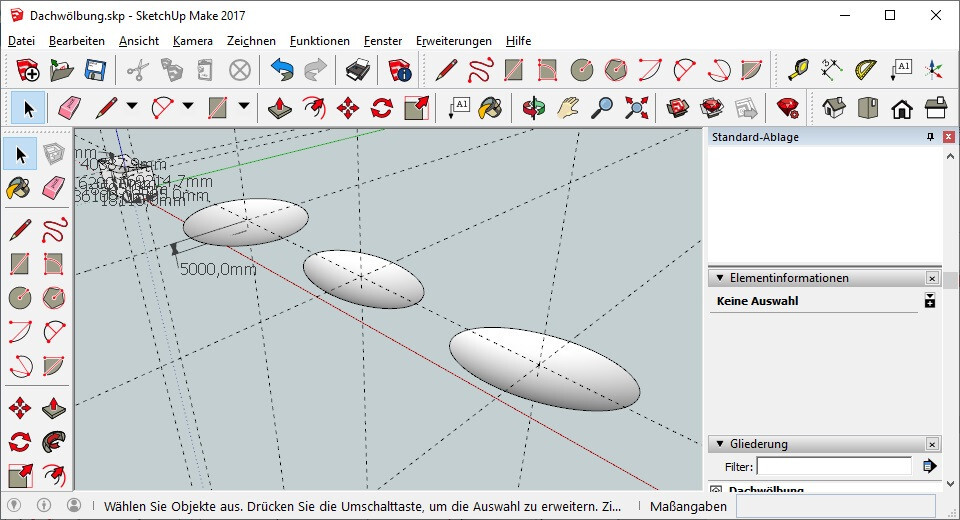This screenshot has width=960, height=520.
Task: Select the Axes tool
Action: coord(934,70)
